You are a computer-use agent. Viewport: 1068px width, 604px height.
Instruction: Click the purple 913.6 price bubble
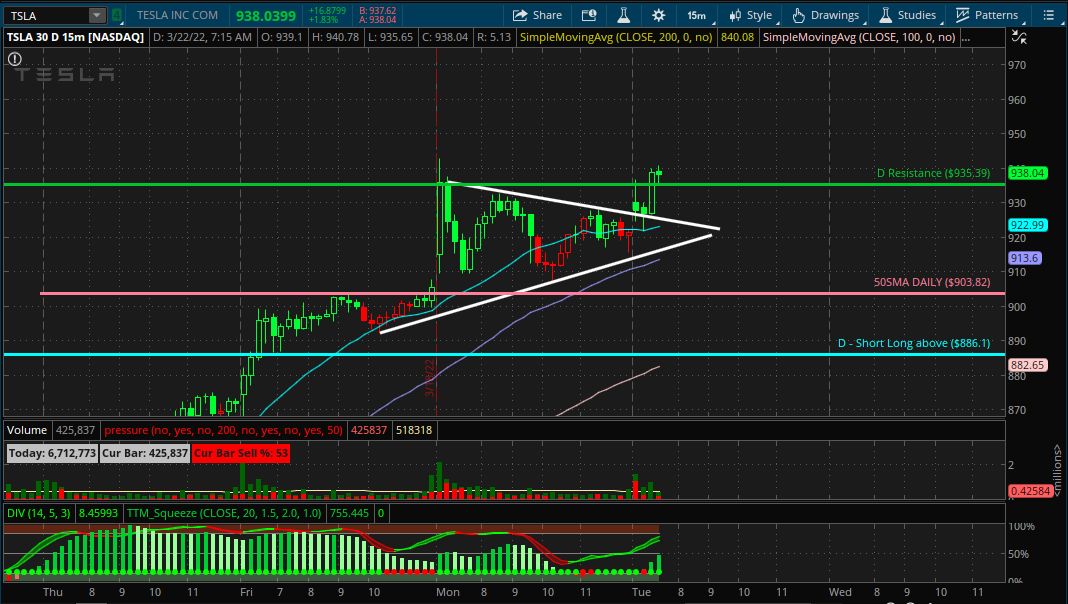pos(1024,258)
